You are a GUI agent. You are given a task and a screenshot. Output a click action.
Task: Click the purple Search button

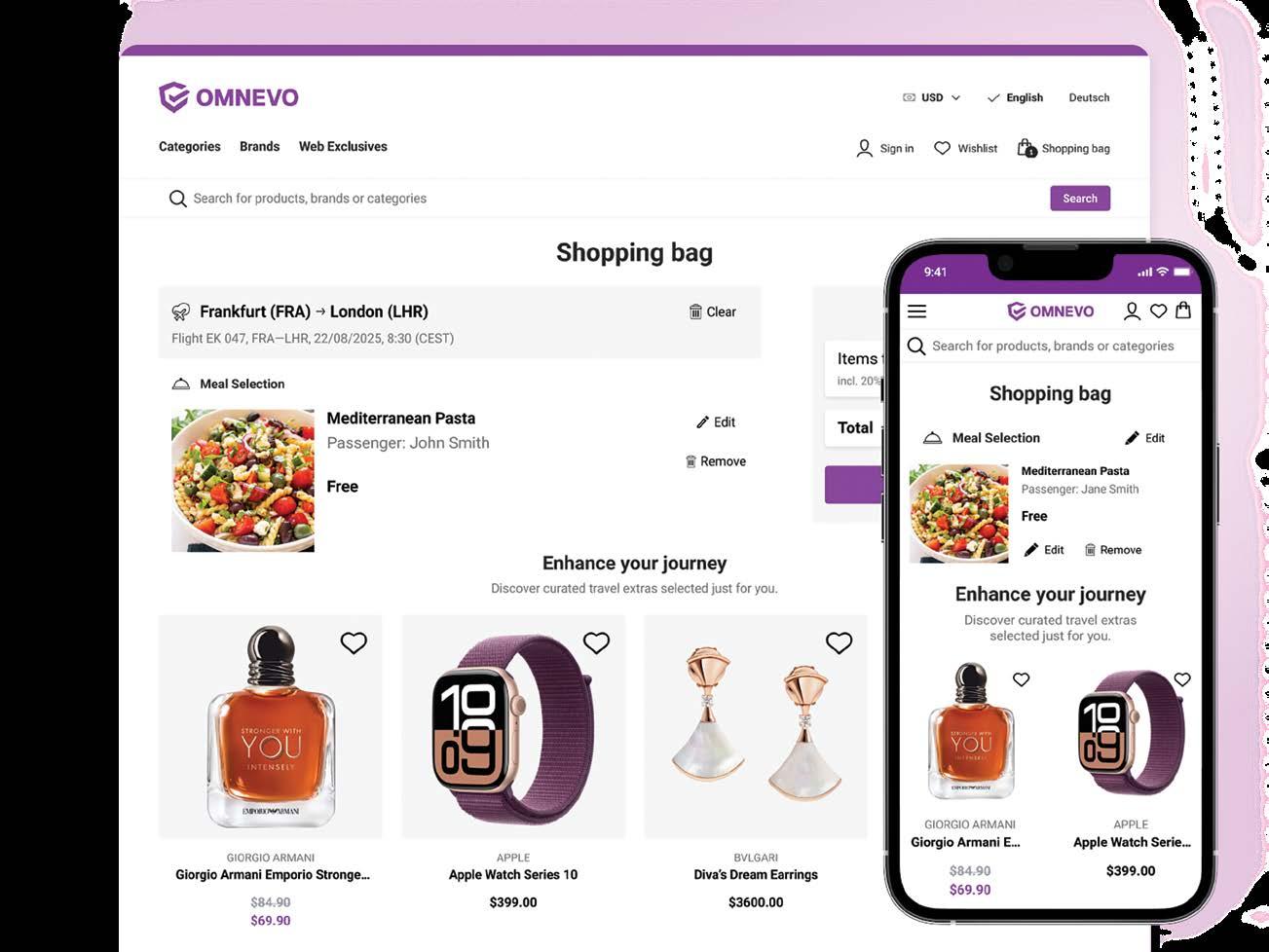tap(1080, 198)
